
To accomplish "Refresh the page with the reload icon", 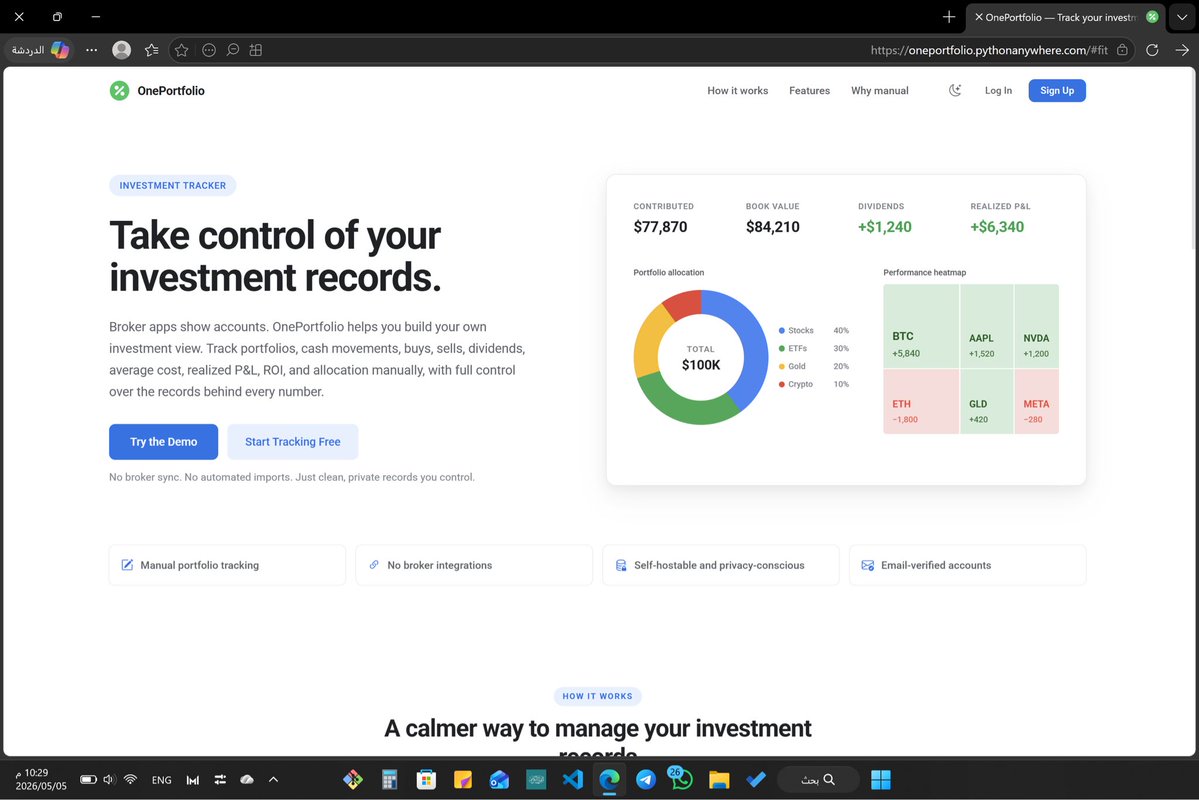I will tap(1152, 50).
